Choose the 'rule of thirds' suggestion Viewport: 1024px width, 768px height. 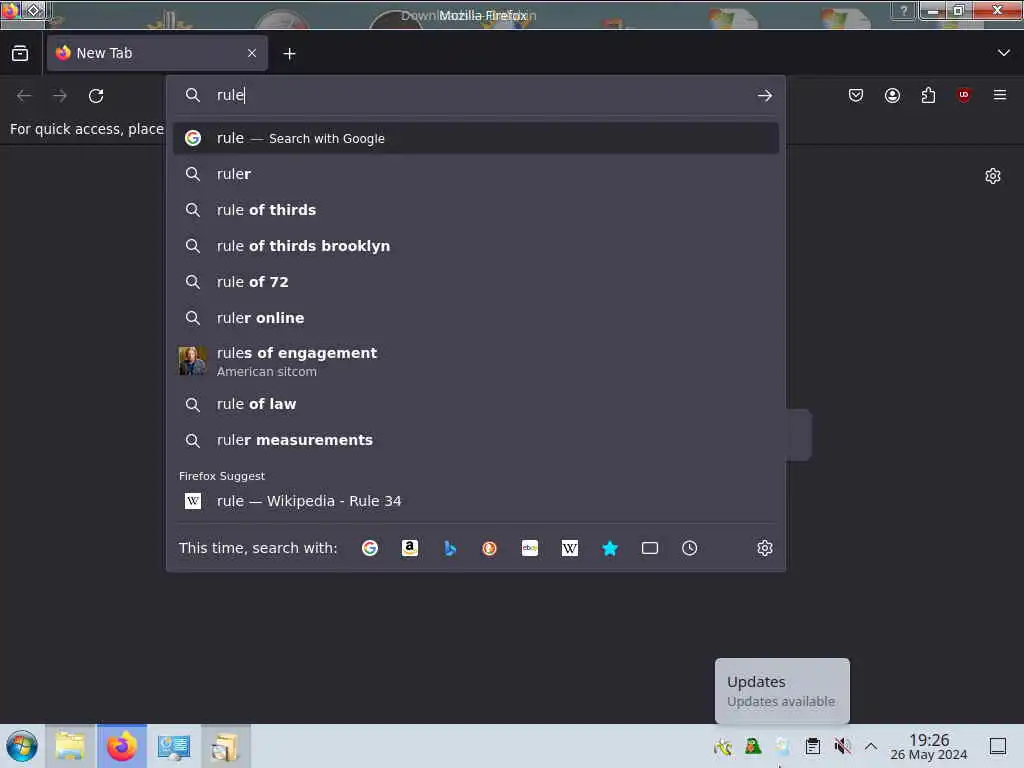tap(475, 210)
